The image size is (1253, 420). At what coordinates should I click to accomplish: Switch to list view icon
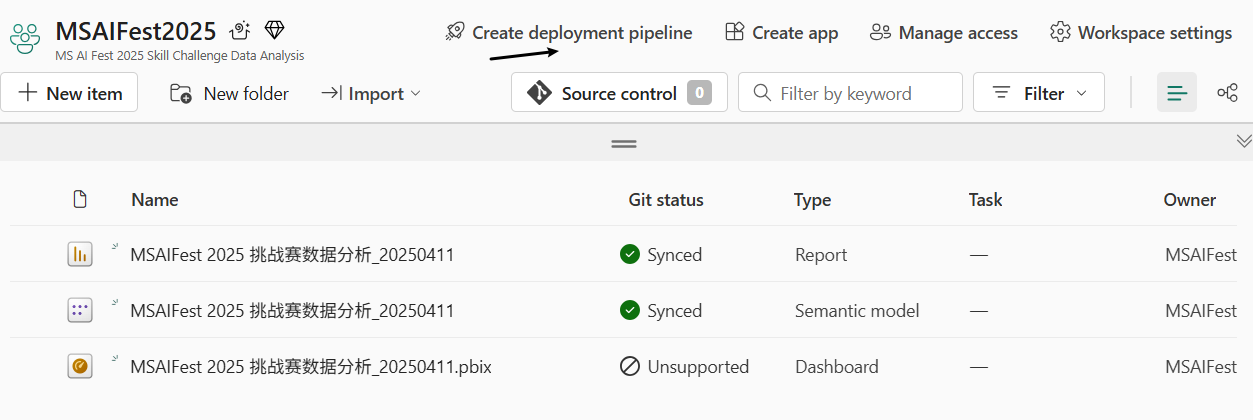1177,93
